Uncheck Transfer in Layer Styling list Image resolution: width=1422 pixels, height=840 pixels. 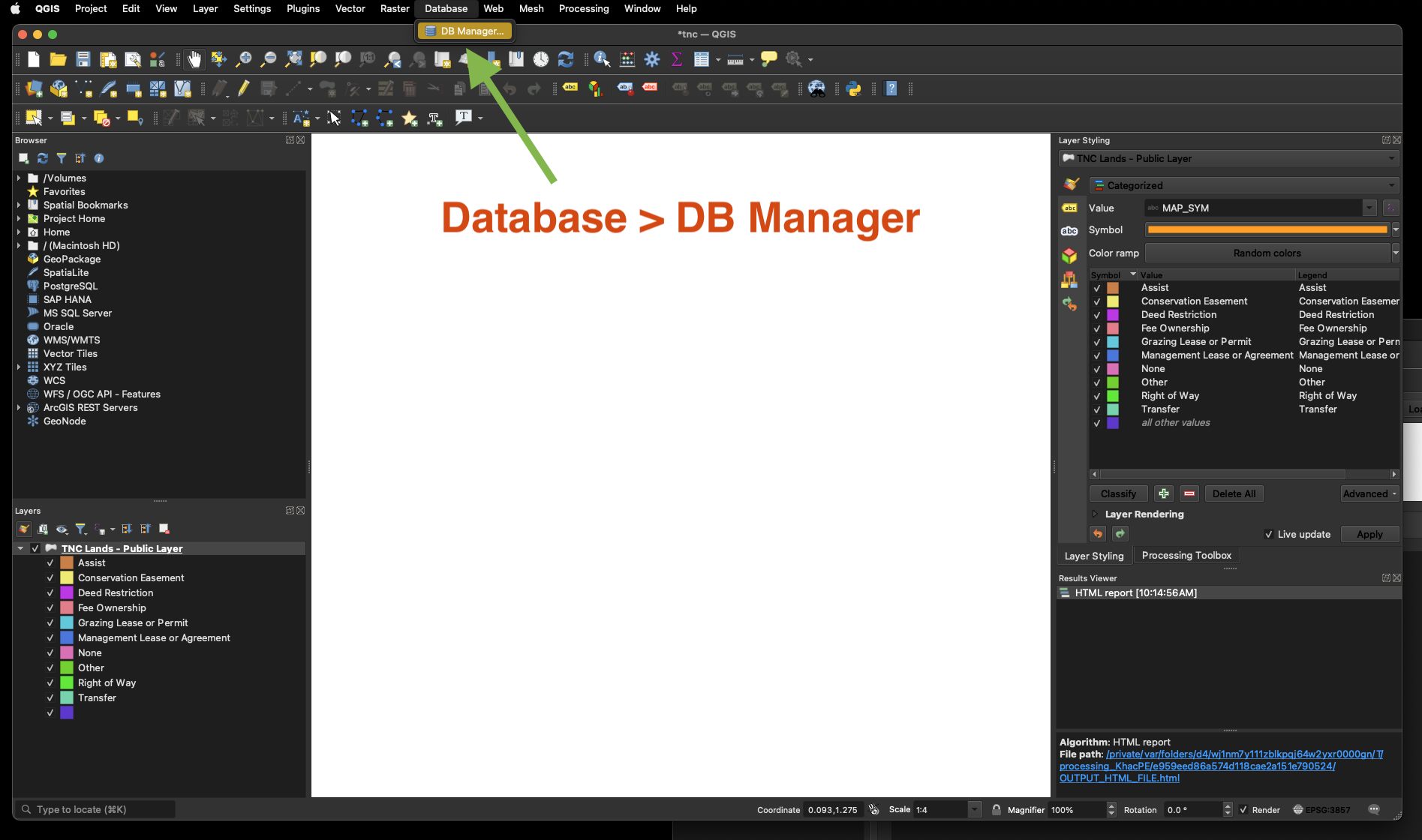click(1096, 409)
